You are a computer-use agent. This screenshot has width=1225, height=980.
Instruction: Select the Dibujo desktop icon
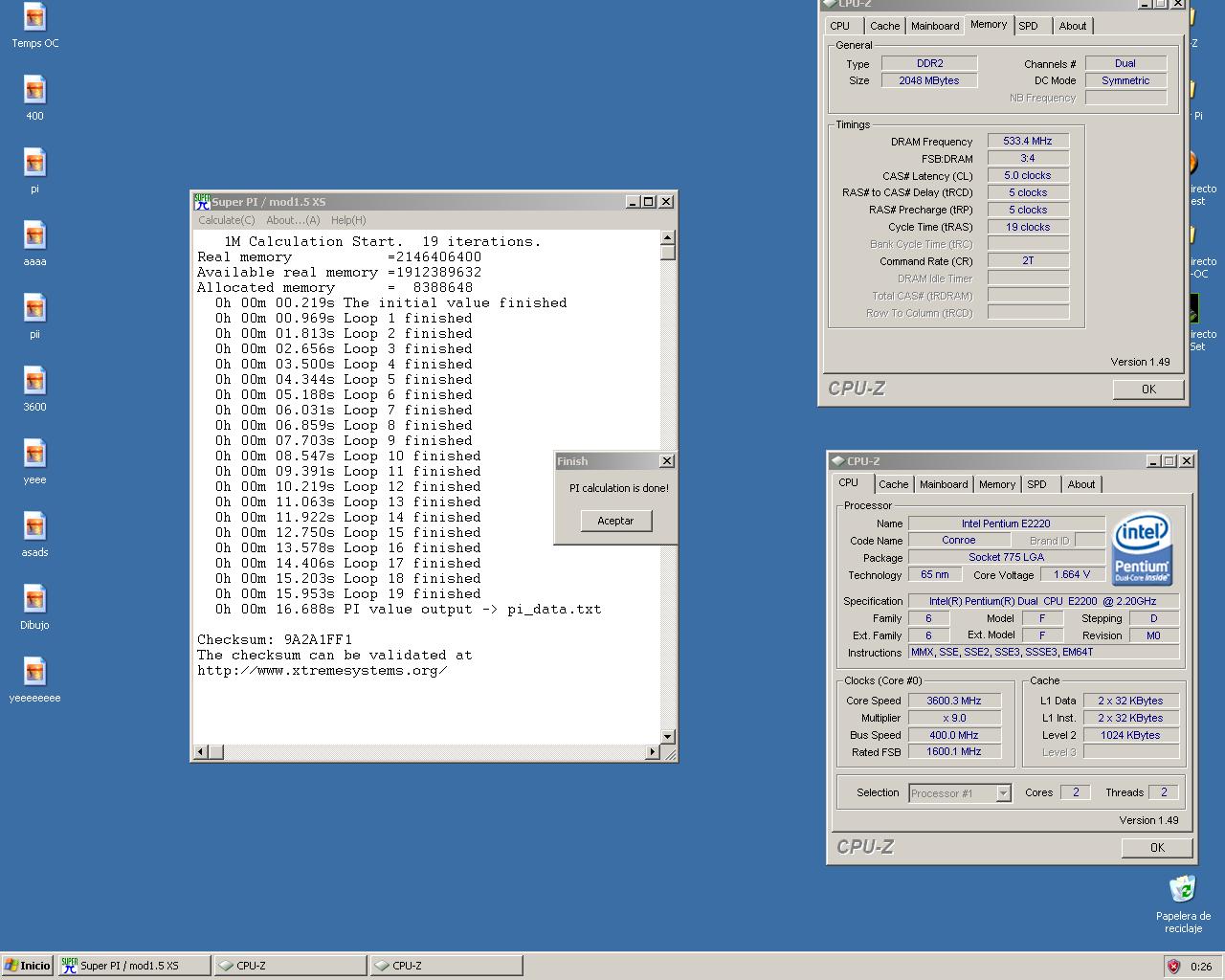click(x=34, y=607)
